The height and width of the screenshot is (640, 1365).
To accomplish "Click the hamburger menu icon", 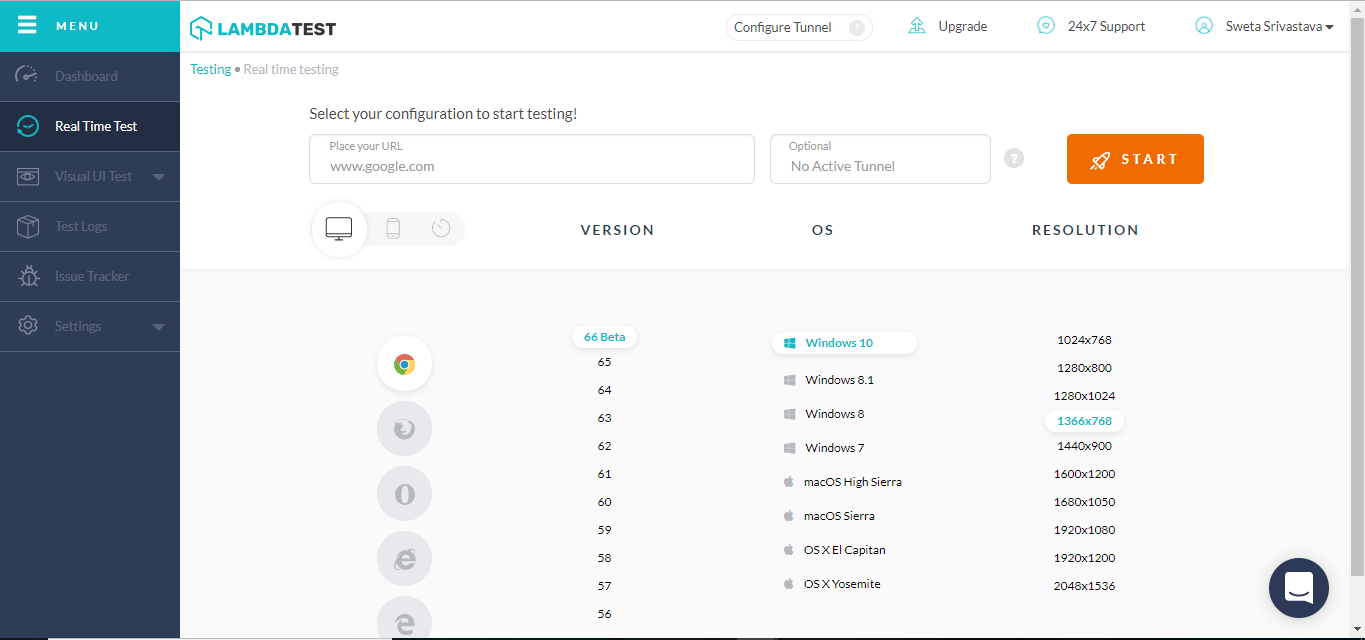I will [x=27, y=25].
